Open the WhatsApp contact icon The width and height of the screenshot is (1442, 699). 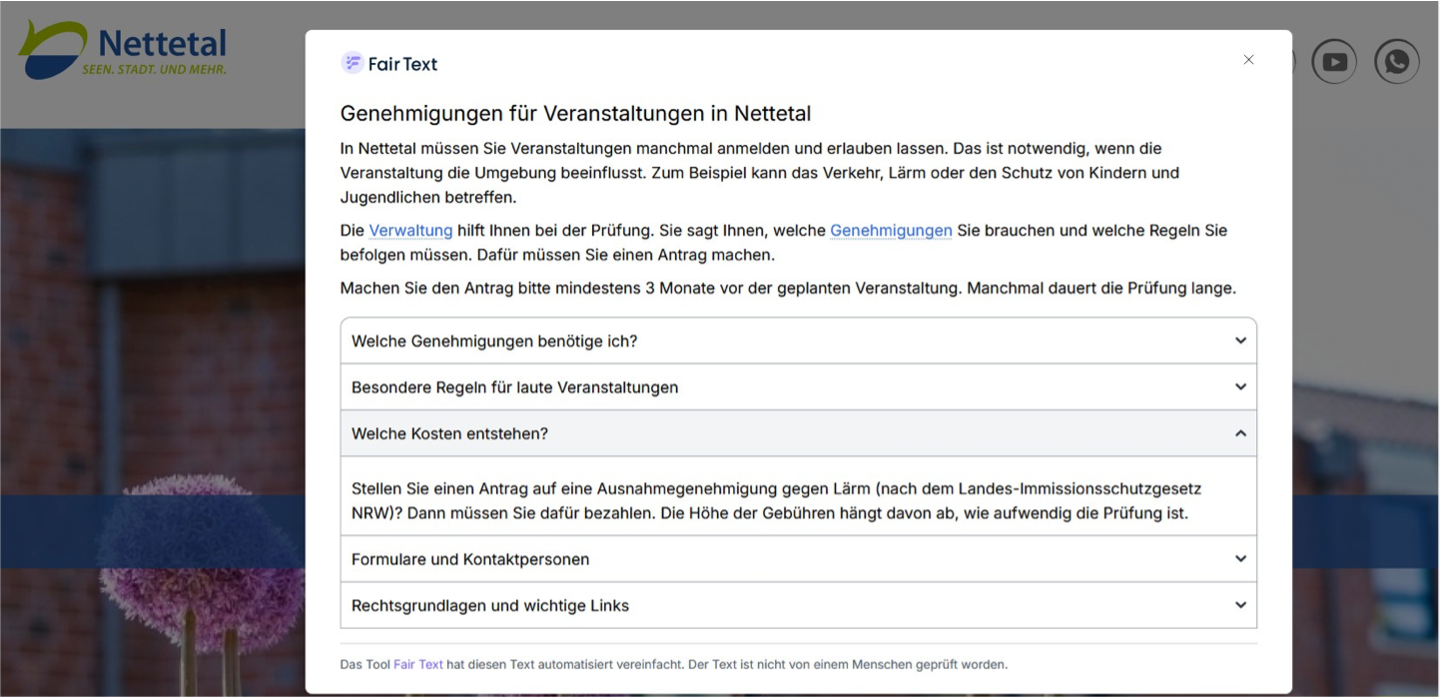pos(1396,62)
